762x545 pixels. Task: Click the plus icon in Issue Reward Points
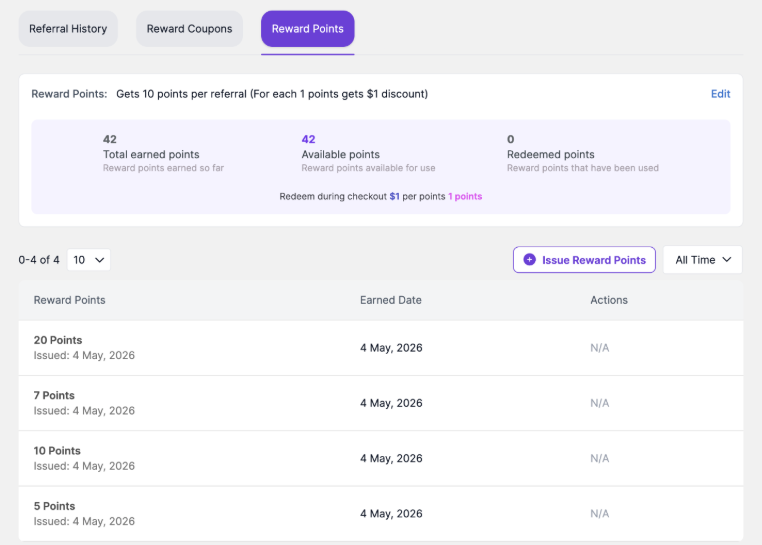click(x=529, y=260)
